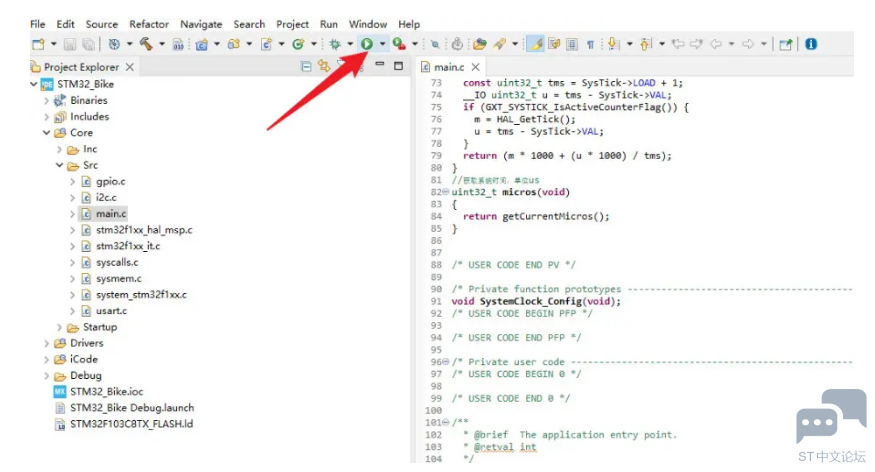Fold the micros function at line 82

pyautogui.click(x=445, y=192)
